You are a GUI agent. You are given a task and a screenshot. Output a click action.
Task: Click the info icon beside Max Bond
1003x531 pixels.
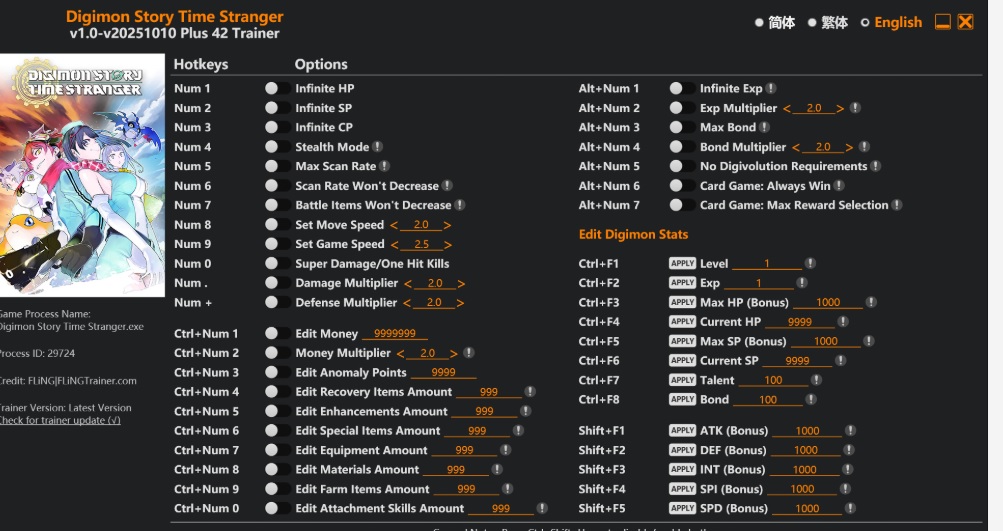pyautogui.click(x=764, y=127)
